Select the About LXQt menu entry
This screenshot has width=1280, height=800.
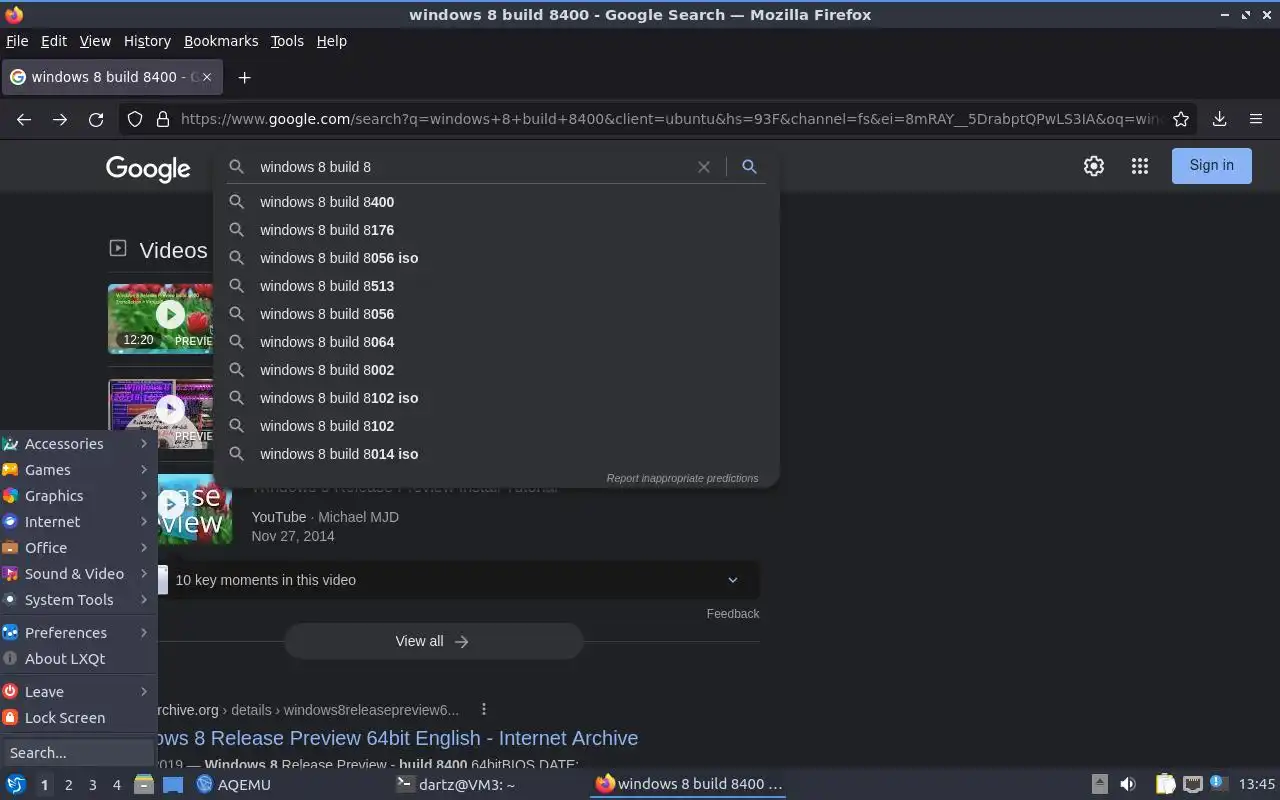[78, 658]
